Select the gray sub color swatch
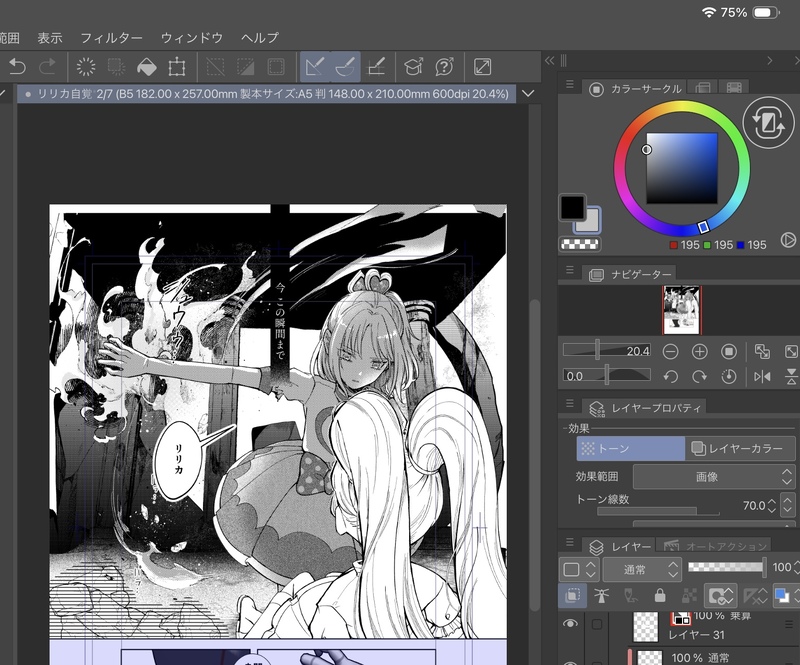 [590, 221]
